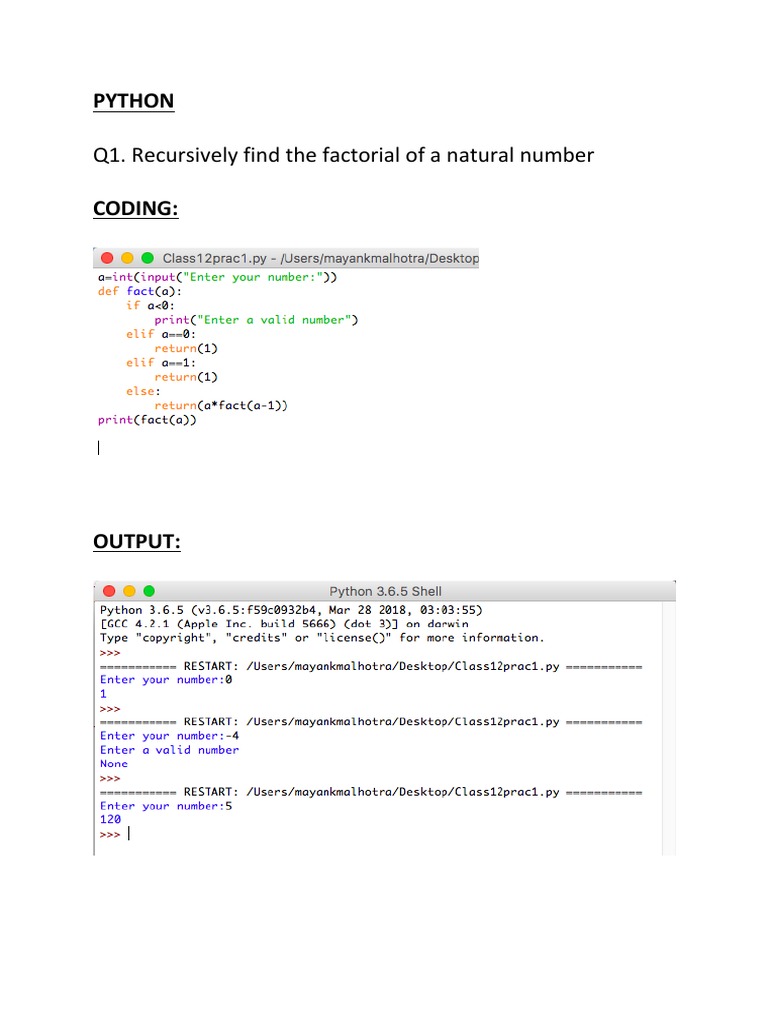
Task: Maximize the Python 3.6.5 Shell window
Action: click(149, 591)
